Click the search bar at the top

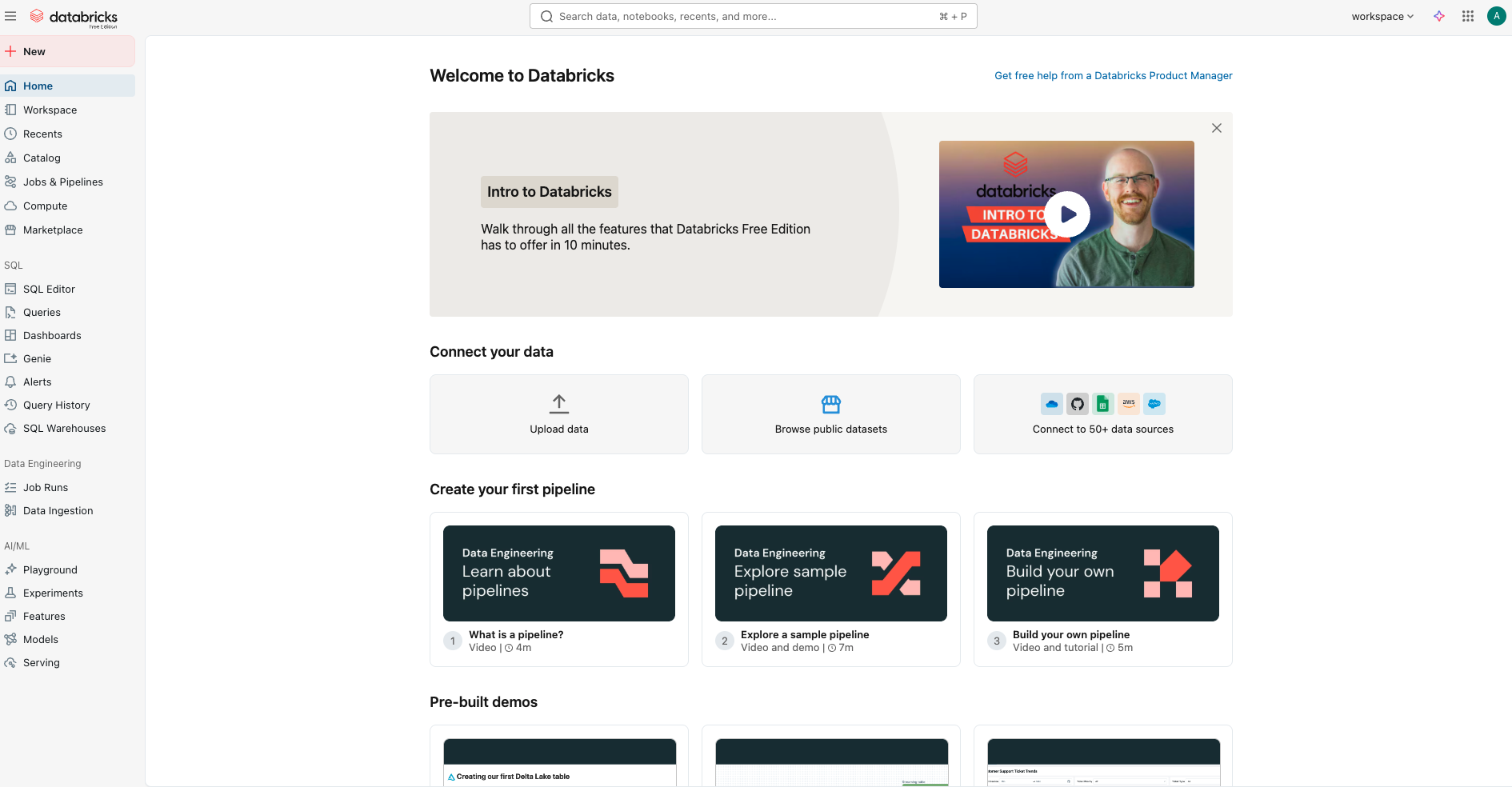point(752,16)
